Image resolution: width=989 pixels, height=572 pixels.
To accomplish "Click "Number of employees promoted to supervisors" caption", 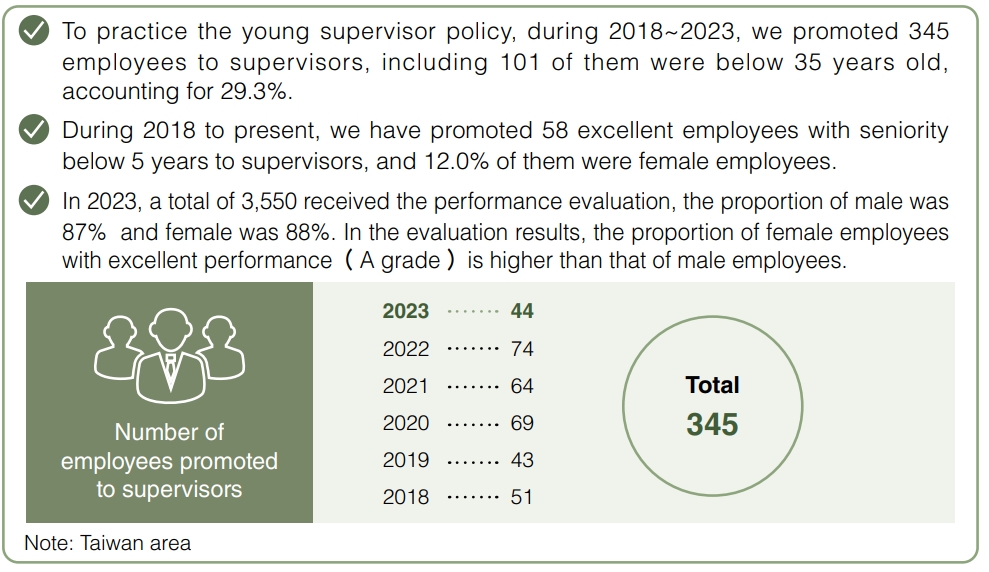I will pos(169,461).
